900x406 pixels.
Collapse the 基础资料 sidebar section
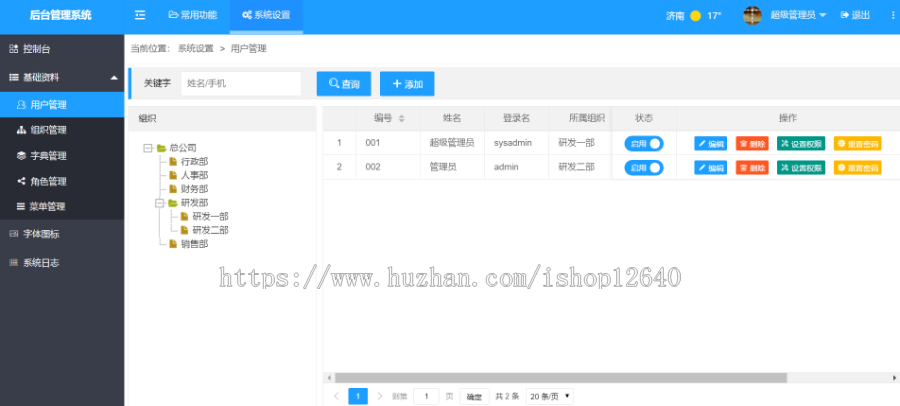(113, 77)
